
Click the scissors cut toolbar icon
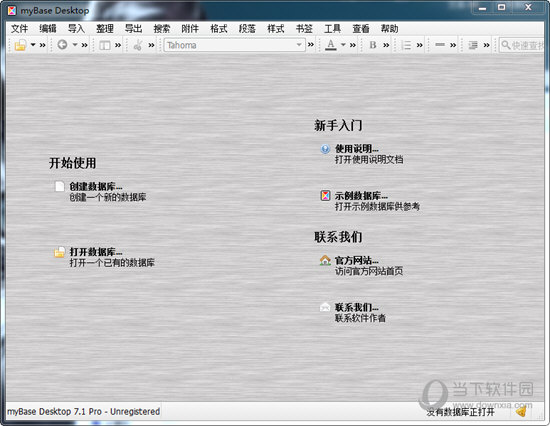pyautogui.click(x=138, y=45)
